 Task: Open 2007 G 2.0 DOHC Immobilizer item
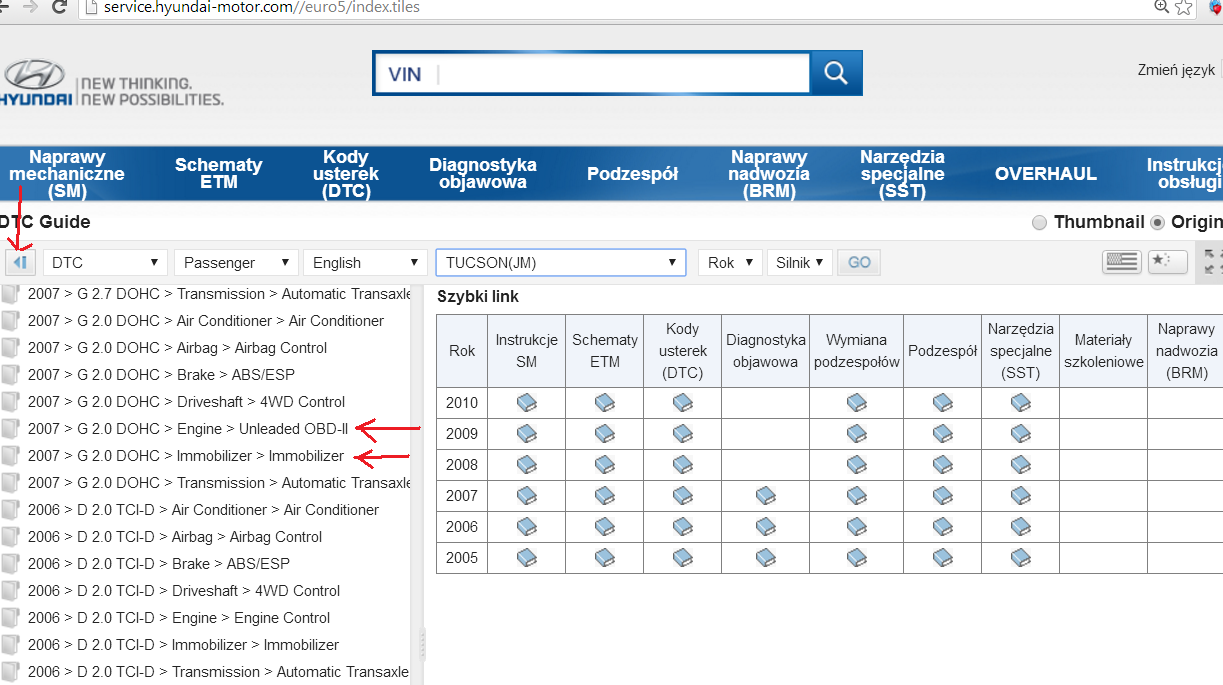click(x=186, y=455)
